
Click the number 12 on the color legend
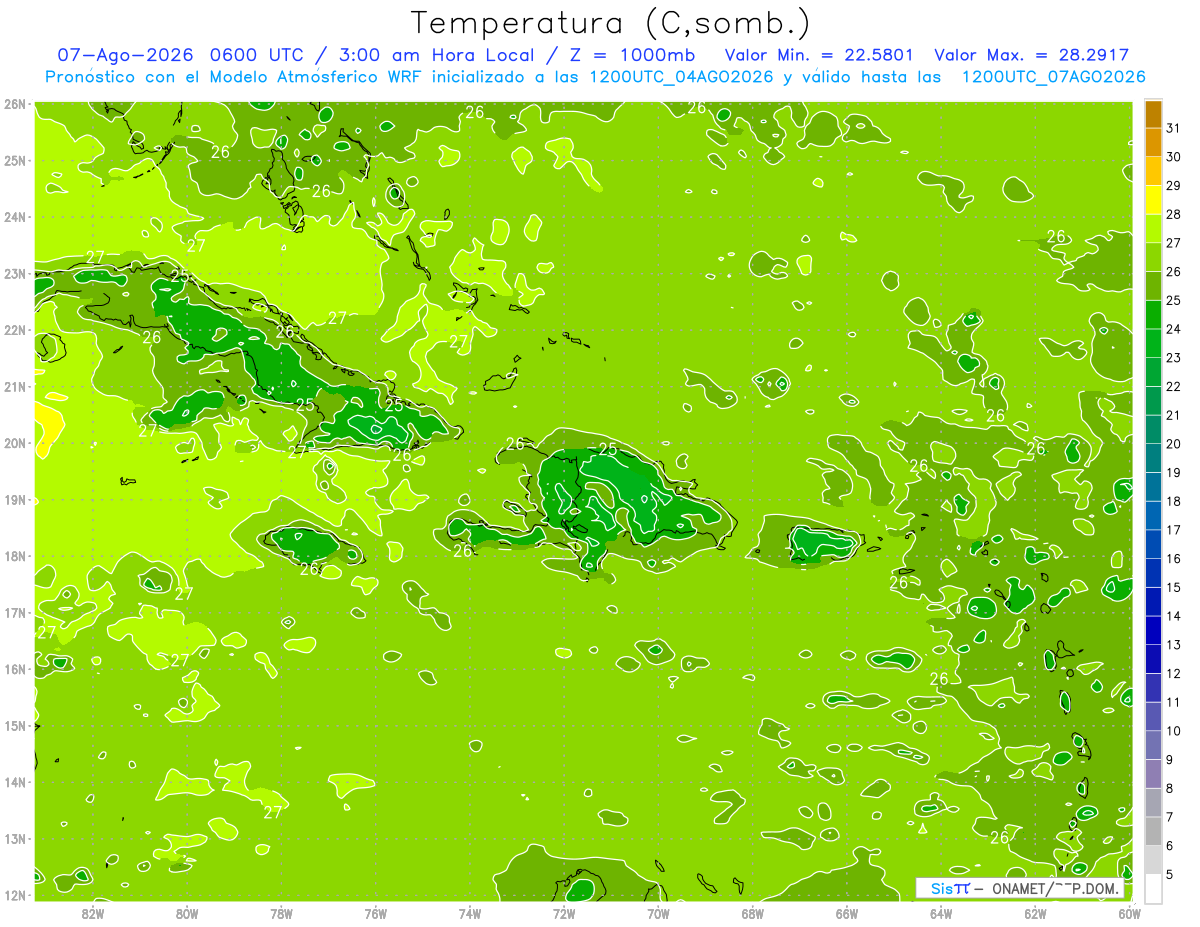1173,673
